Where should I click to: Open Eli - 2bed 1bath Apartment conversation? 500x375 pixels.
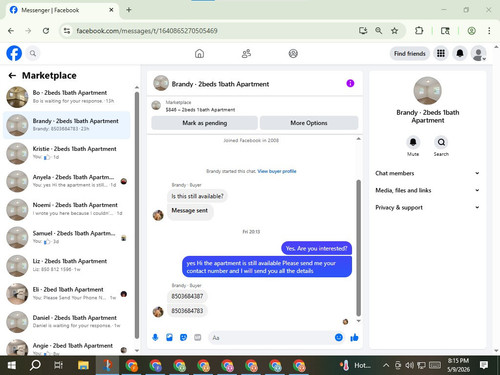tap(67, 294)
